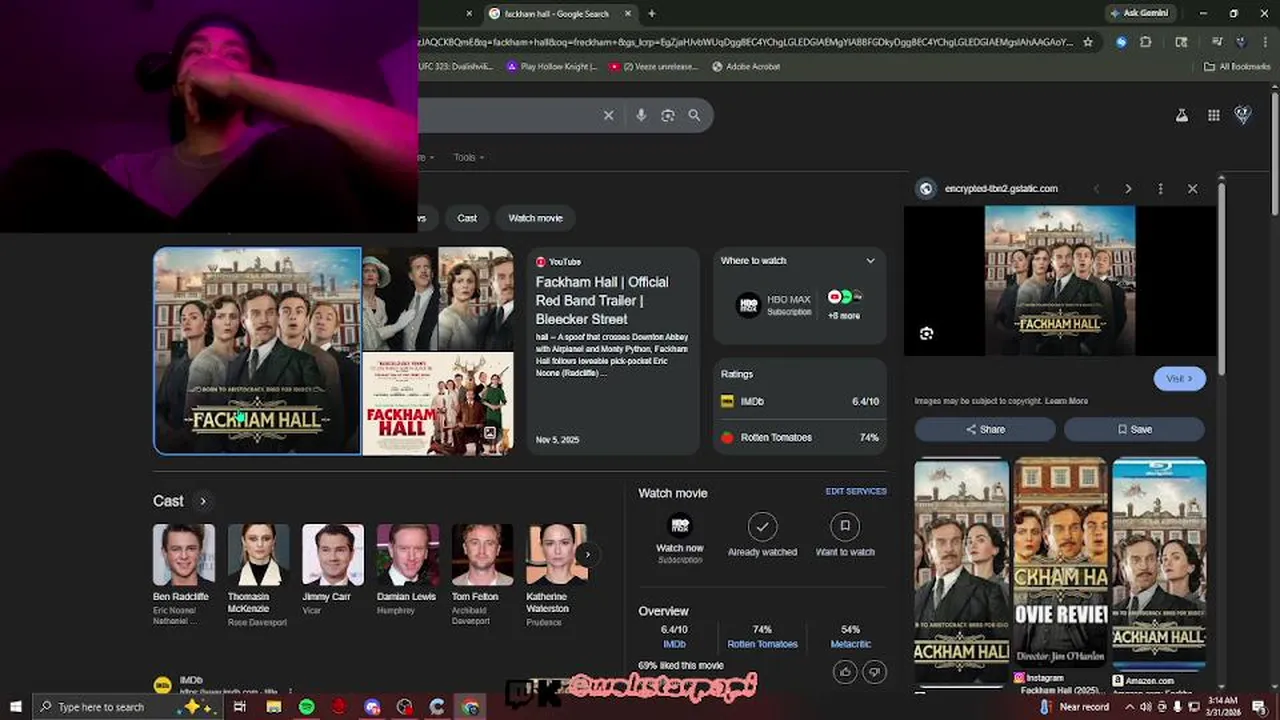This screenshot has width=1280, height=720.
Task: Open IMDb rating 6.4/10 row
Action: pos(800,401)
